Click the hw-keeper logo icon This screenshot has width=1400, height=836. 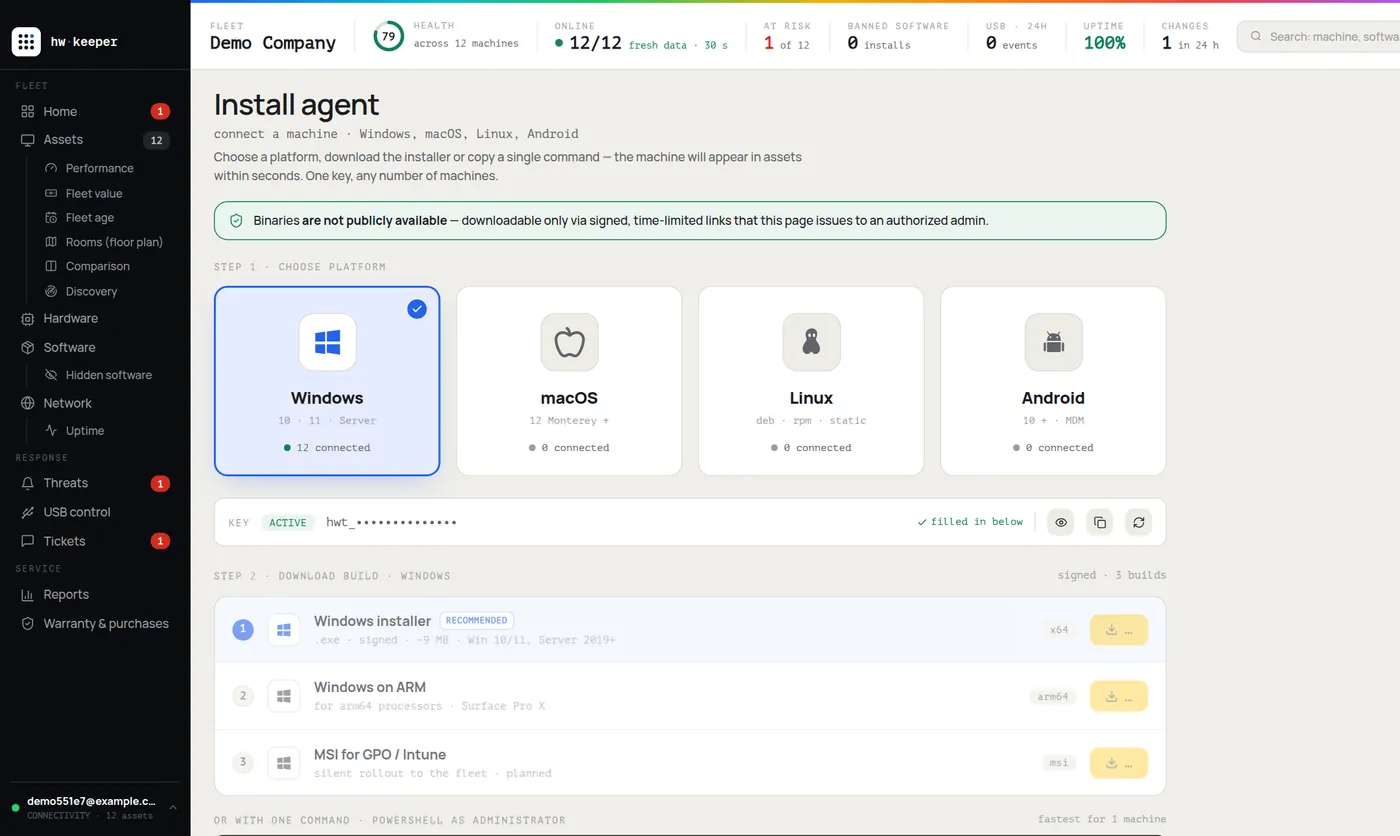tap(26, 42)
